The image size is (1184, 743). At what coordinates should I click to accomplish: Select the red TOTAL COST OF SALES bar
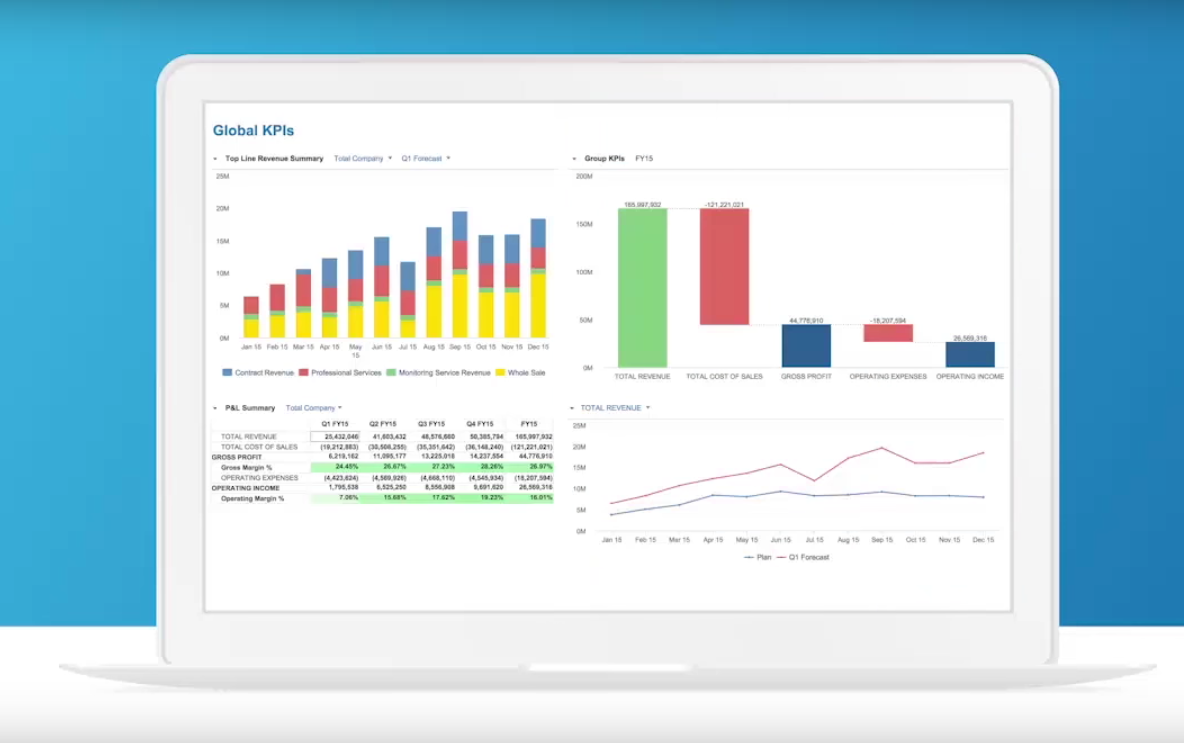pyautogui.click(x=724, y=267)
